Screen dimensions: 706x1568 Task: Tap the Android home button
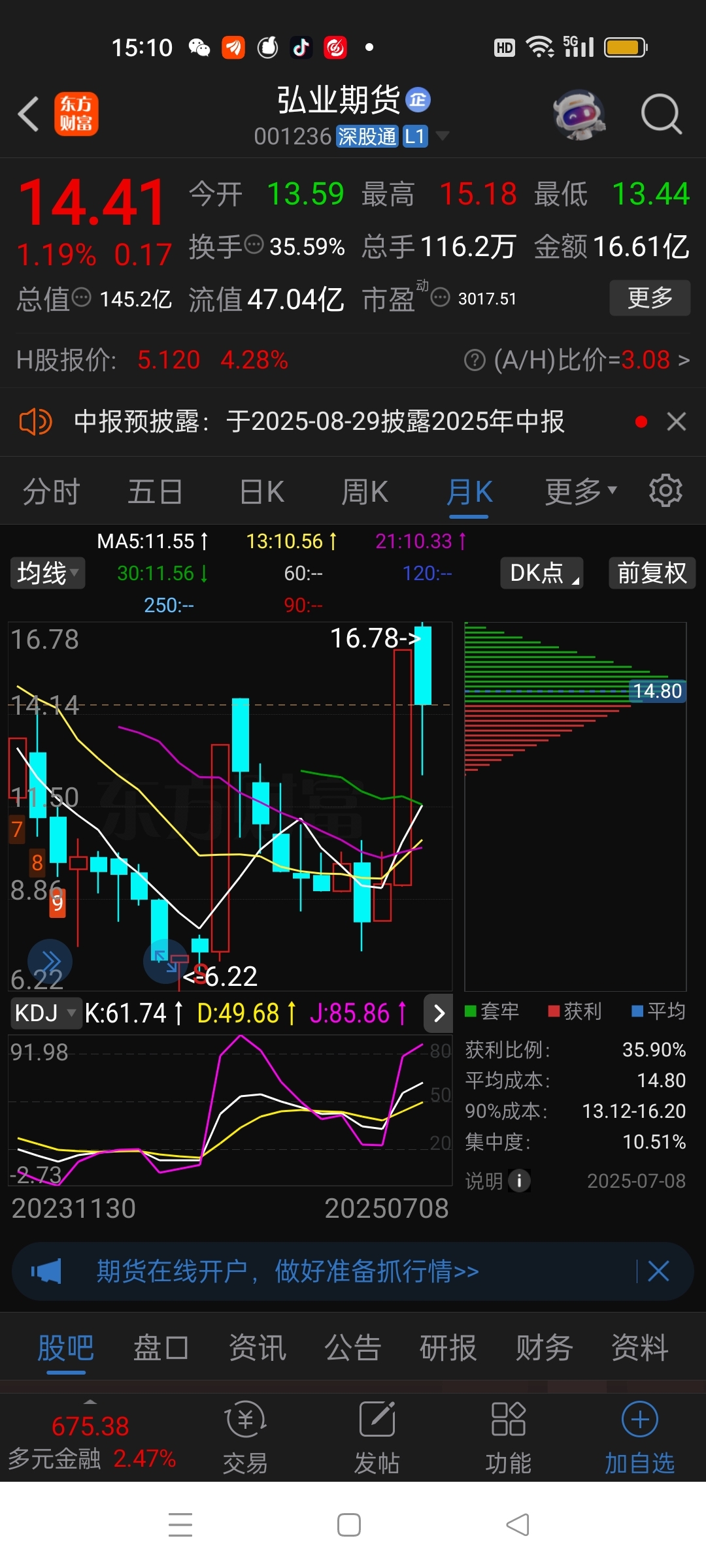pos(349,1525)
